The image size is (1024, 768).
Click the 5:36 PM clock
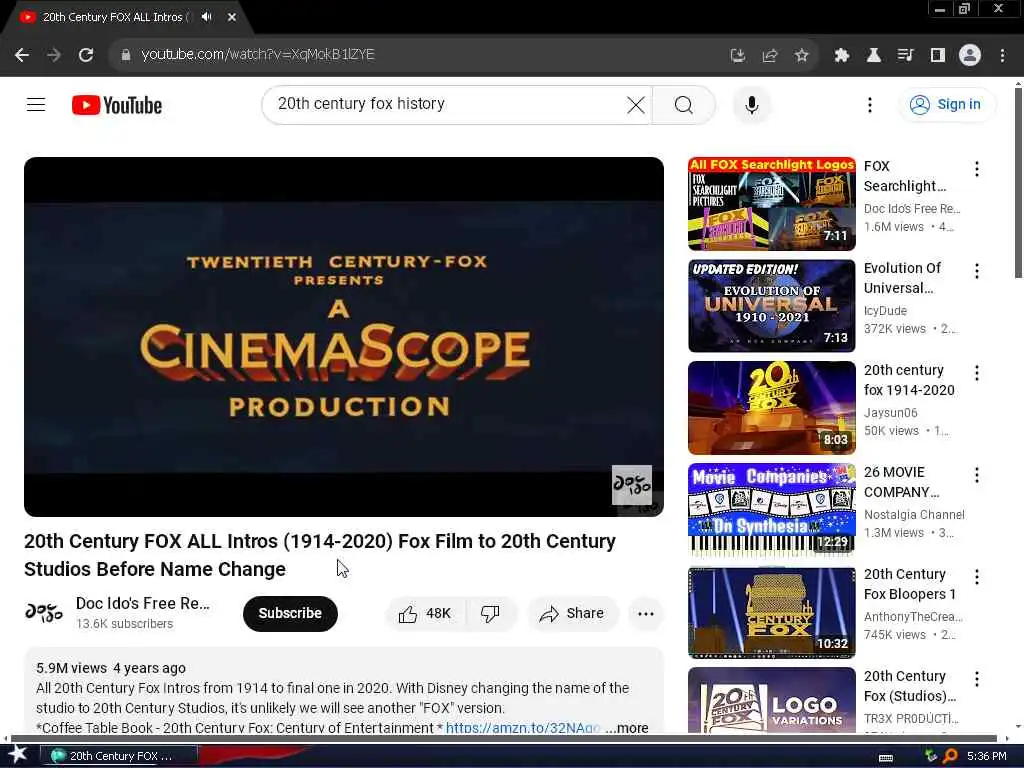[987, 756]
